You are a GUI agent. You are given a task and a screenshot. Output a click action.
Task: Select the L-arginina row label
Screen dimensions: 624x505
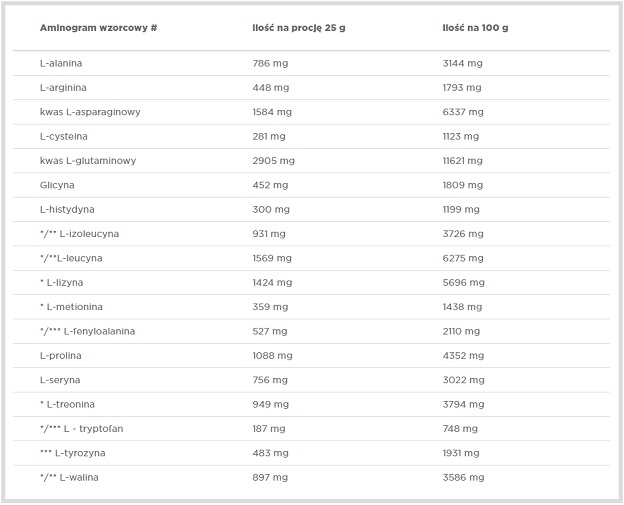63,88
